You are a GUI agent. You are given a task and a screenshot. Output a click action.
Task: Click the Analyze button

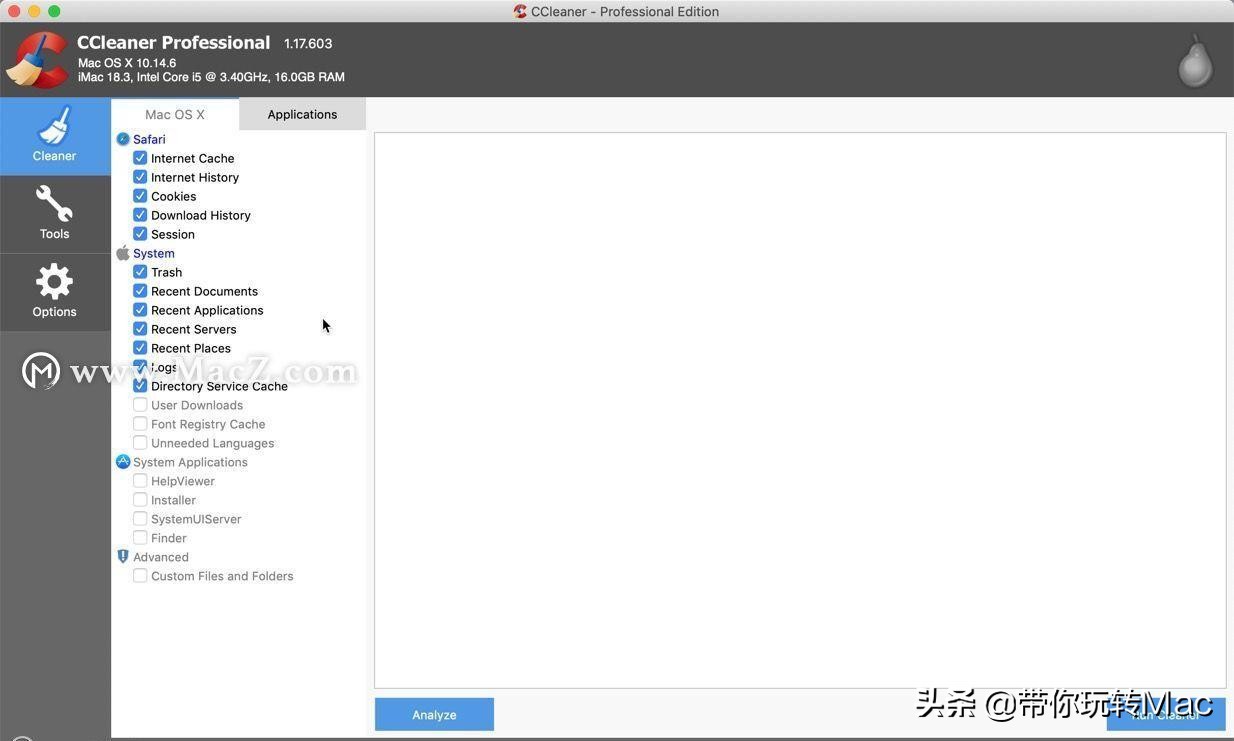point(433,714)
